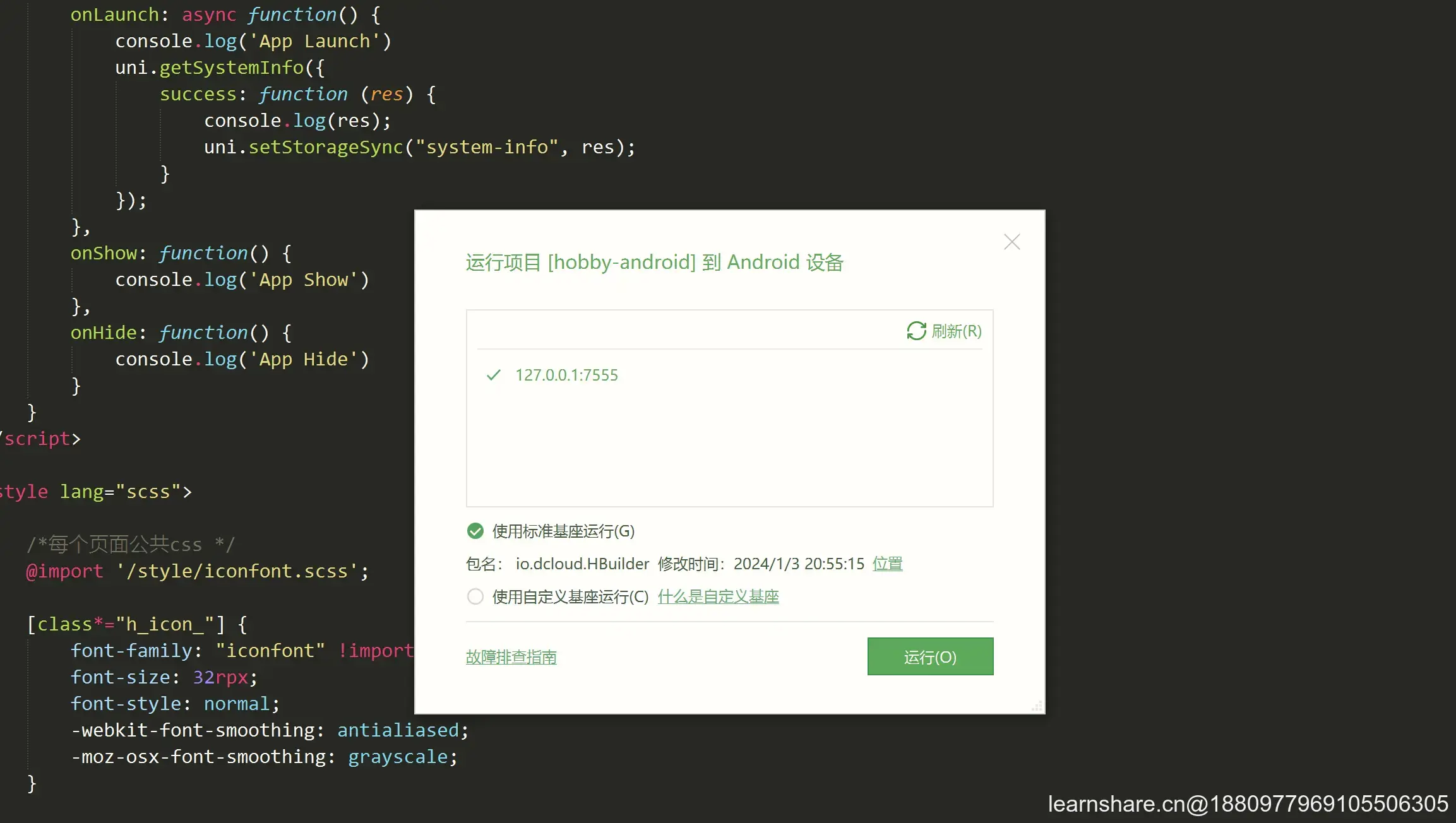
Task: Select device 127.0.0.1:7555 in list
Action: (x=566, y=375)
